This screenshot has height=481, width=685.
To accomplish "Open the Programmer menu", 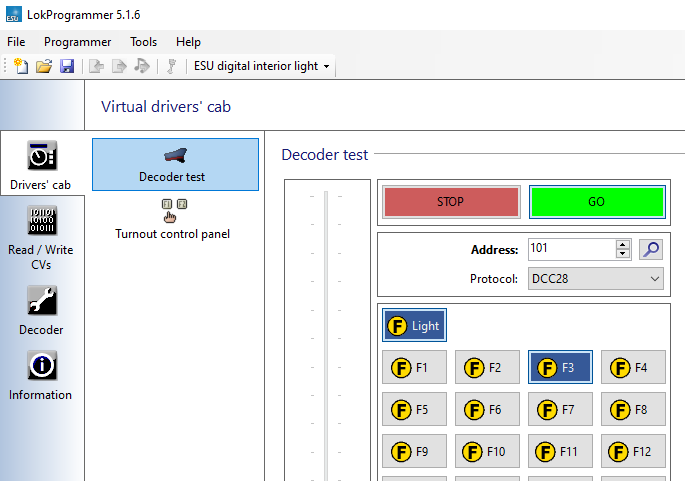I will (77, 42).
